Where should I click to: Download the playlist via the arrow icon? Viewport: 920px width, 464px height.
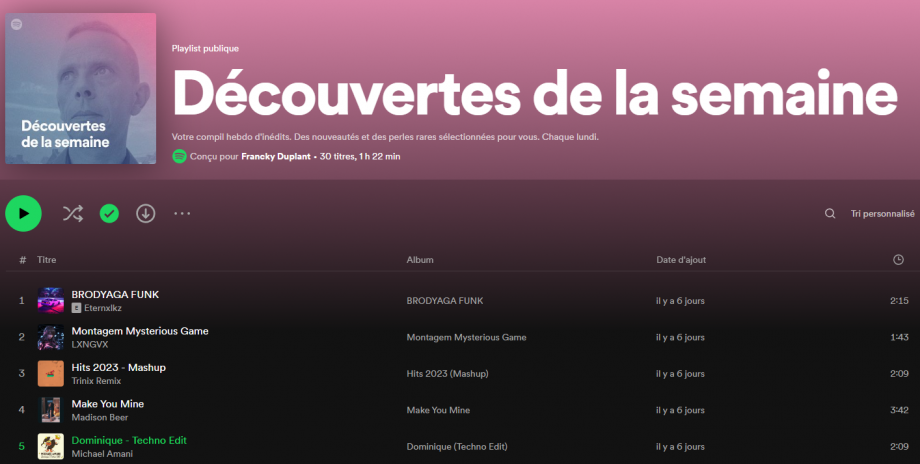click(146, 214)
